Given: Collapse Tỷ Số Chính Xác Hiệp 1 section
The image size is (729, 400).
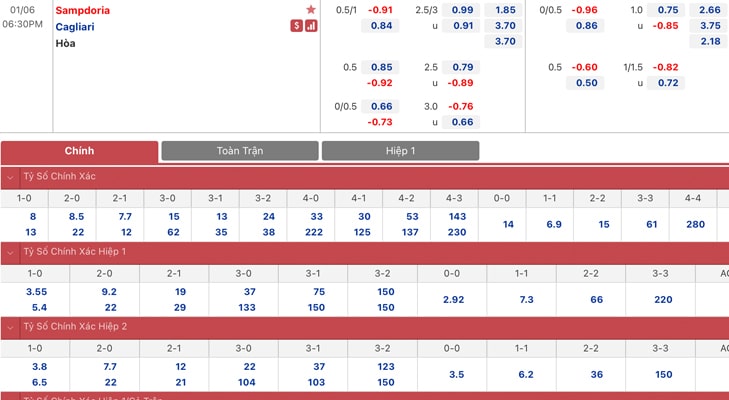Looking at the screenshot, I should click(10, 252).
